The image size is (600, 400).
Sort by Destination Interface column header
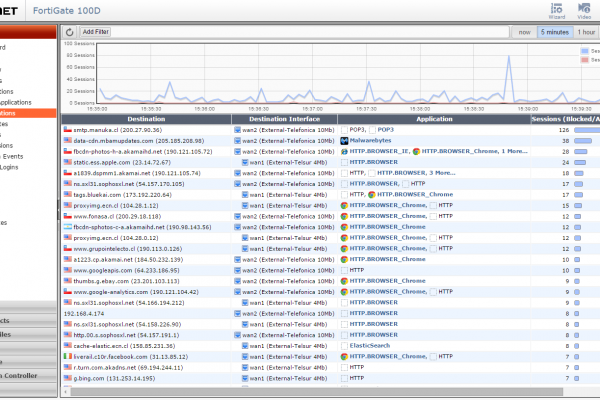point(284,119)
